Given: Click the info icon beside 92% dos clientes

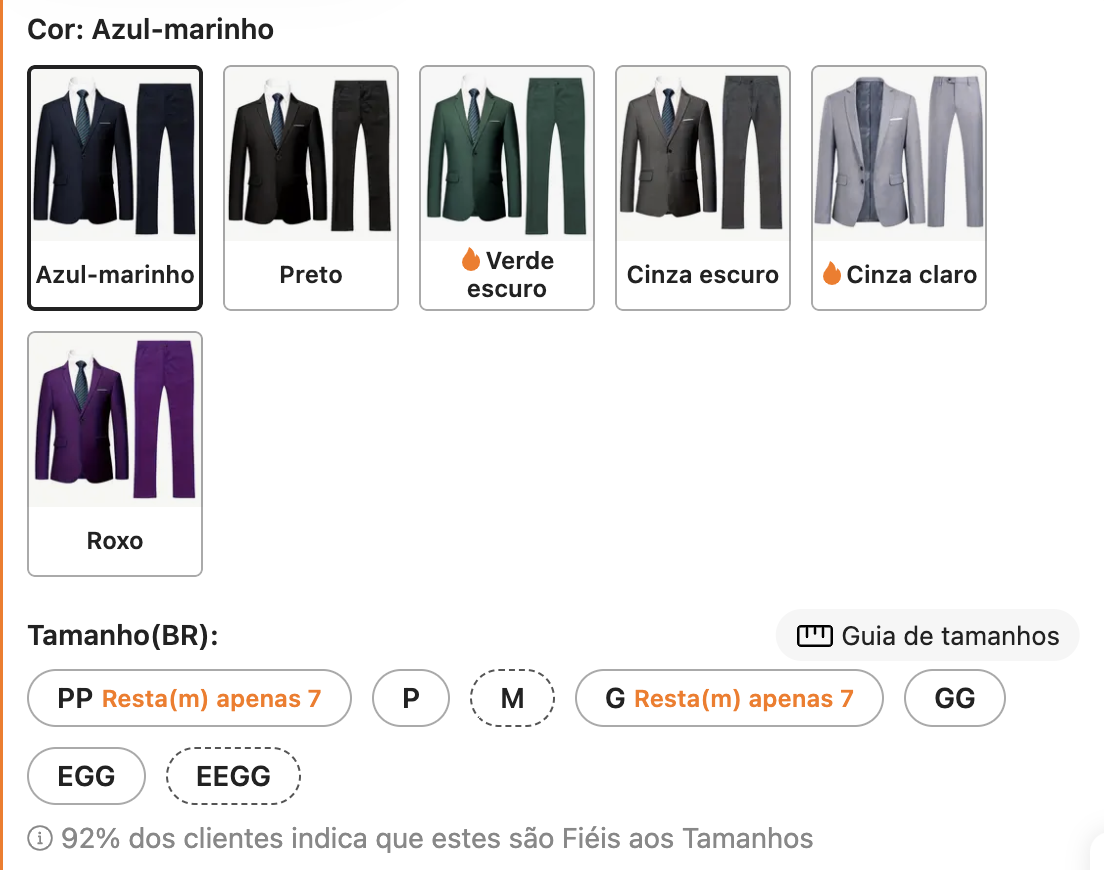Looking at the screenshot, I should click(40, 838).
